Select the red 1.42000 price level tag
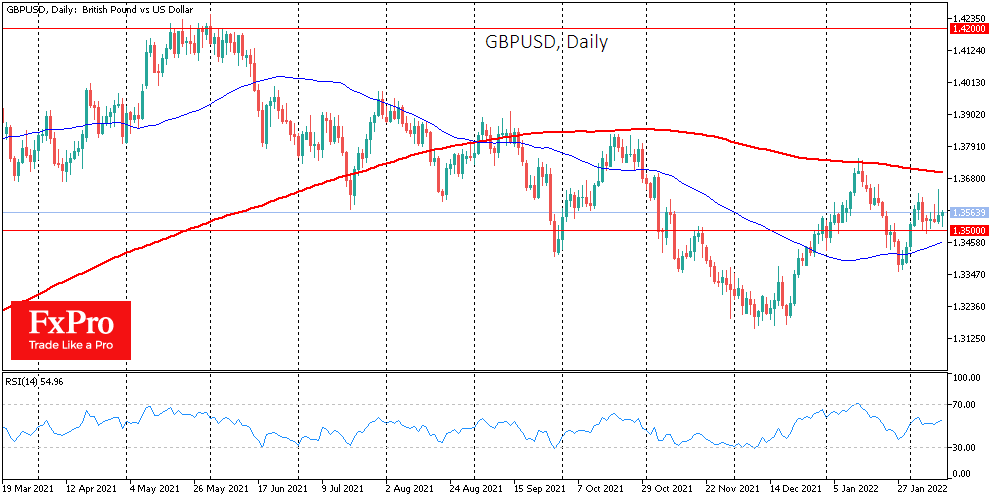Viewport: 1000px width, 500px height. pyautogui.click(x=970, y=30)
